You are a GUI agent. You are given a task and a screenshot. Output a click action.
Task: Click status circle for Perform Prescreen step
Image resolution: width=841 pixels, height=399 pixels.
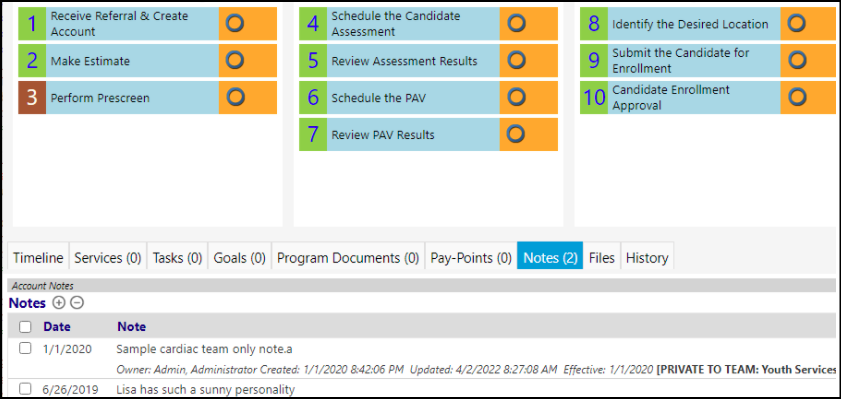tap(235, 97)
